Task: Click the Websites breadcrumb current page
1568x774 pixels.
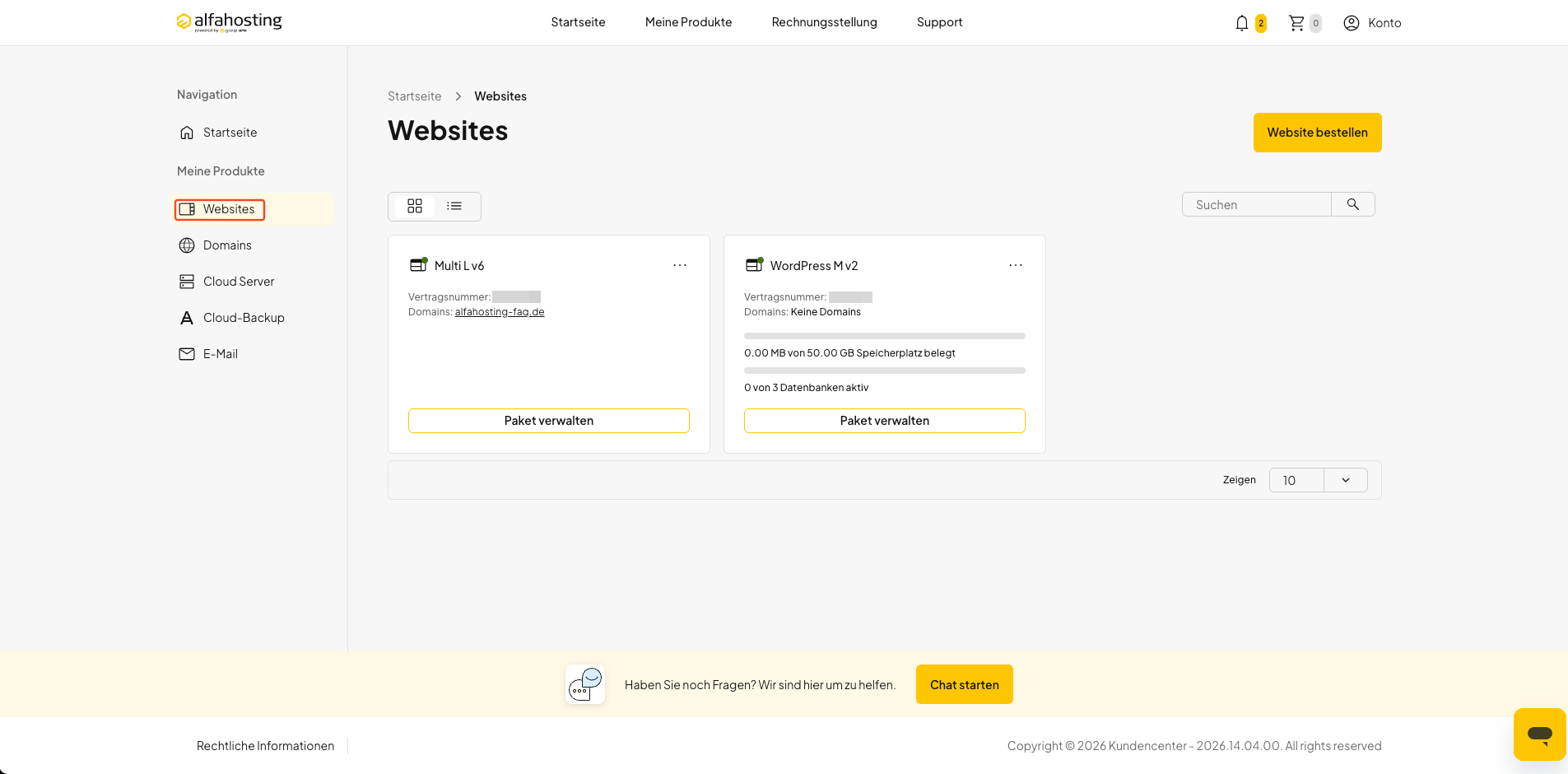Action: (500, 96)
